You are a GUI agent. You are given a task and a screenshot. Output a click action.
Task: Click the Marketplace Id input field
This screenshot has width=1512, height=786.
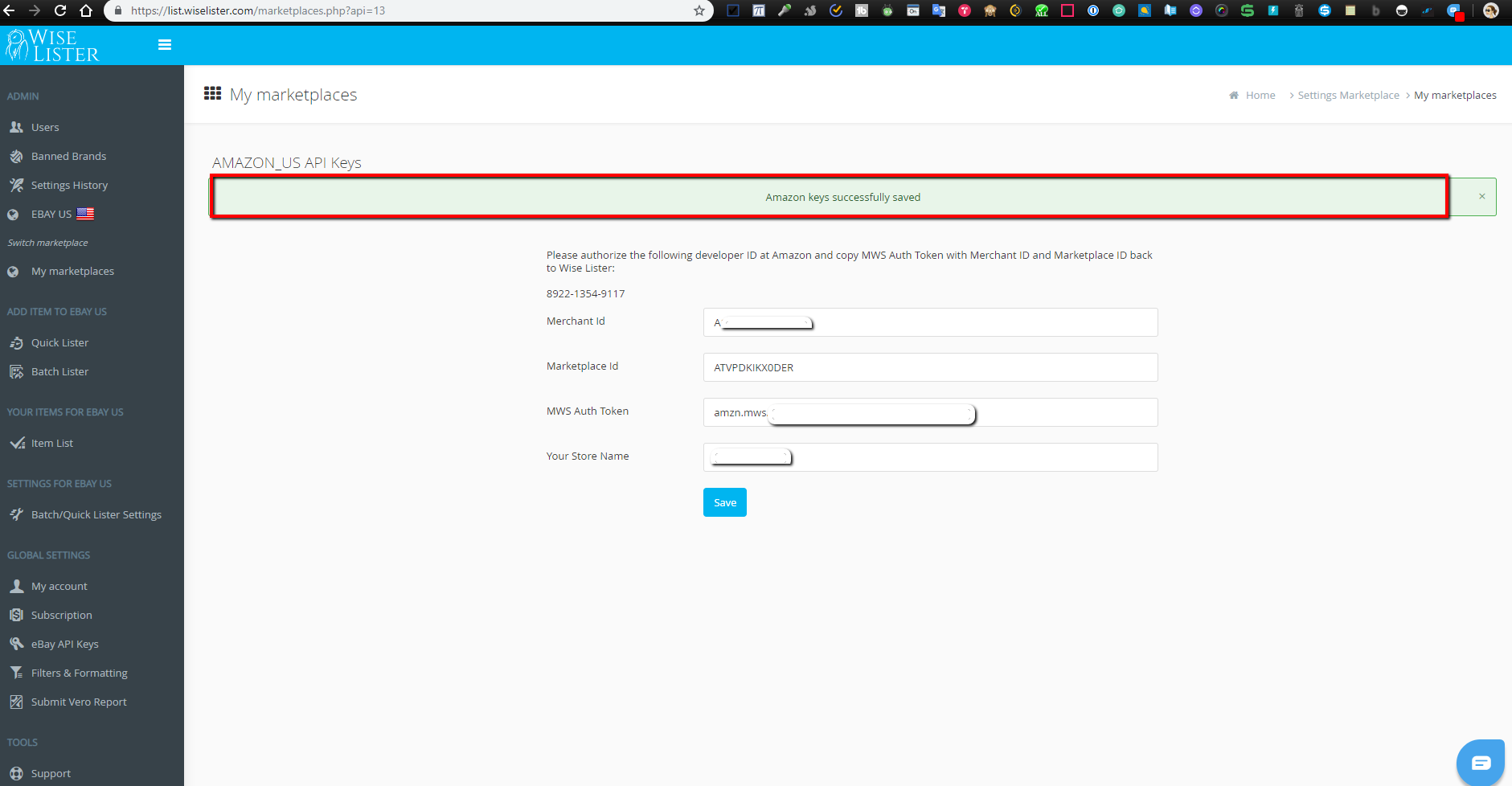point(930,367)
